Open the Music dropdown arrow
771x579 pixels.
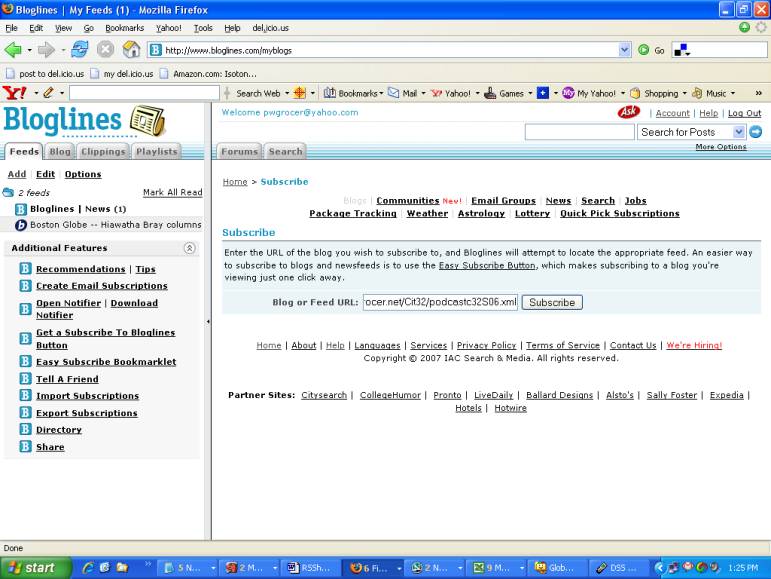point(733,93)
